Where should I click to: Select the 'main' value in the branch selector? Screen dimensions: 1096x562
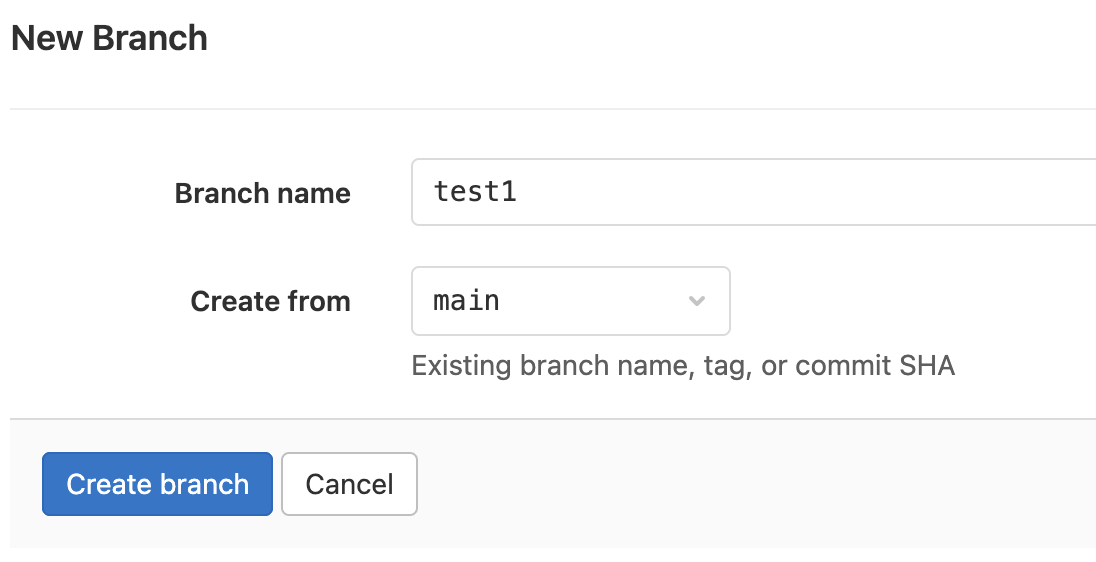(x=466, y=301)
